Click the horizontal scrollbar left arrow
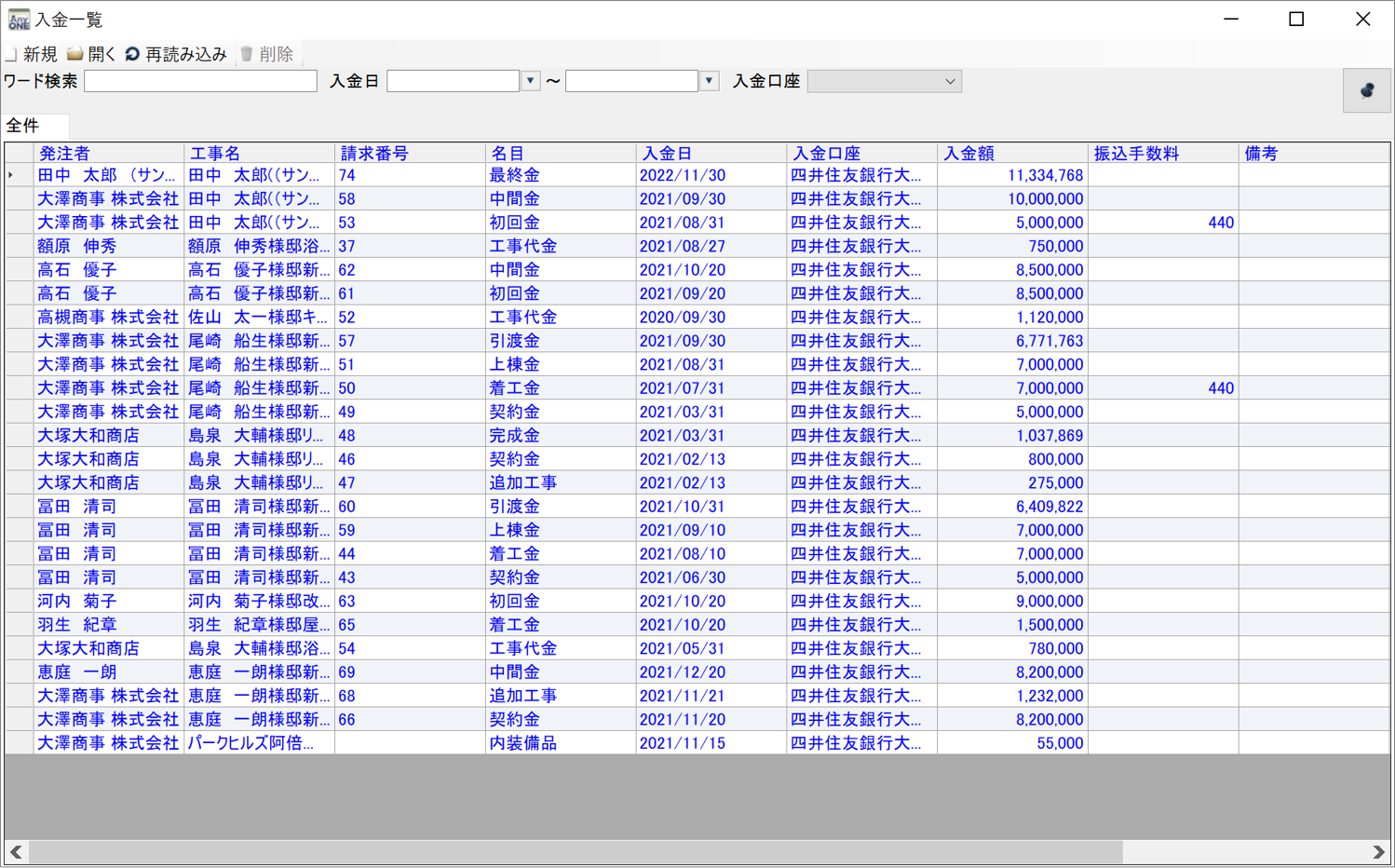1395x868 pixels. pyautogui.click(x=16, y=852)
